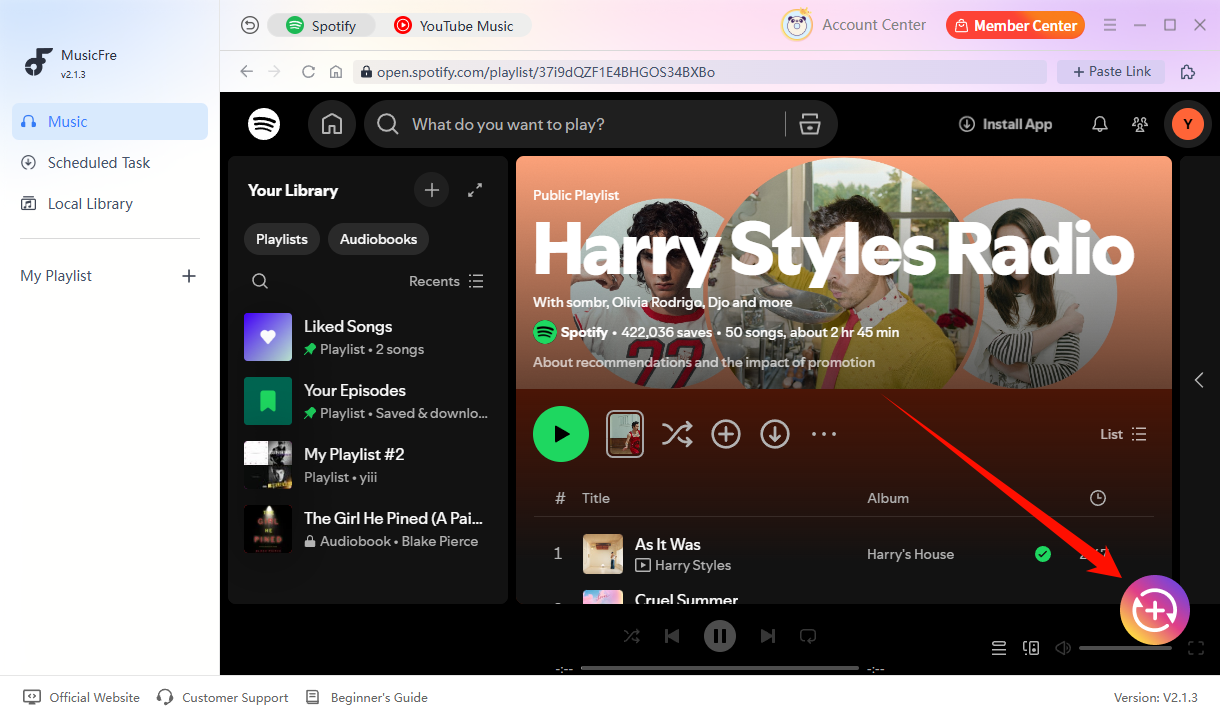Screen dimensions: 1220x720
Task: Click the playback progress bar
Action: tap(720, 668)
